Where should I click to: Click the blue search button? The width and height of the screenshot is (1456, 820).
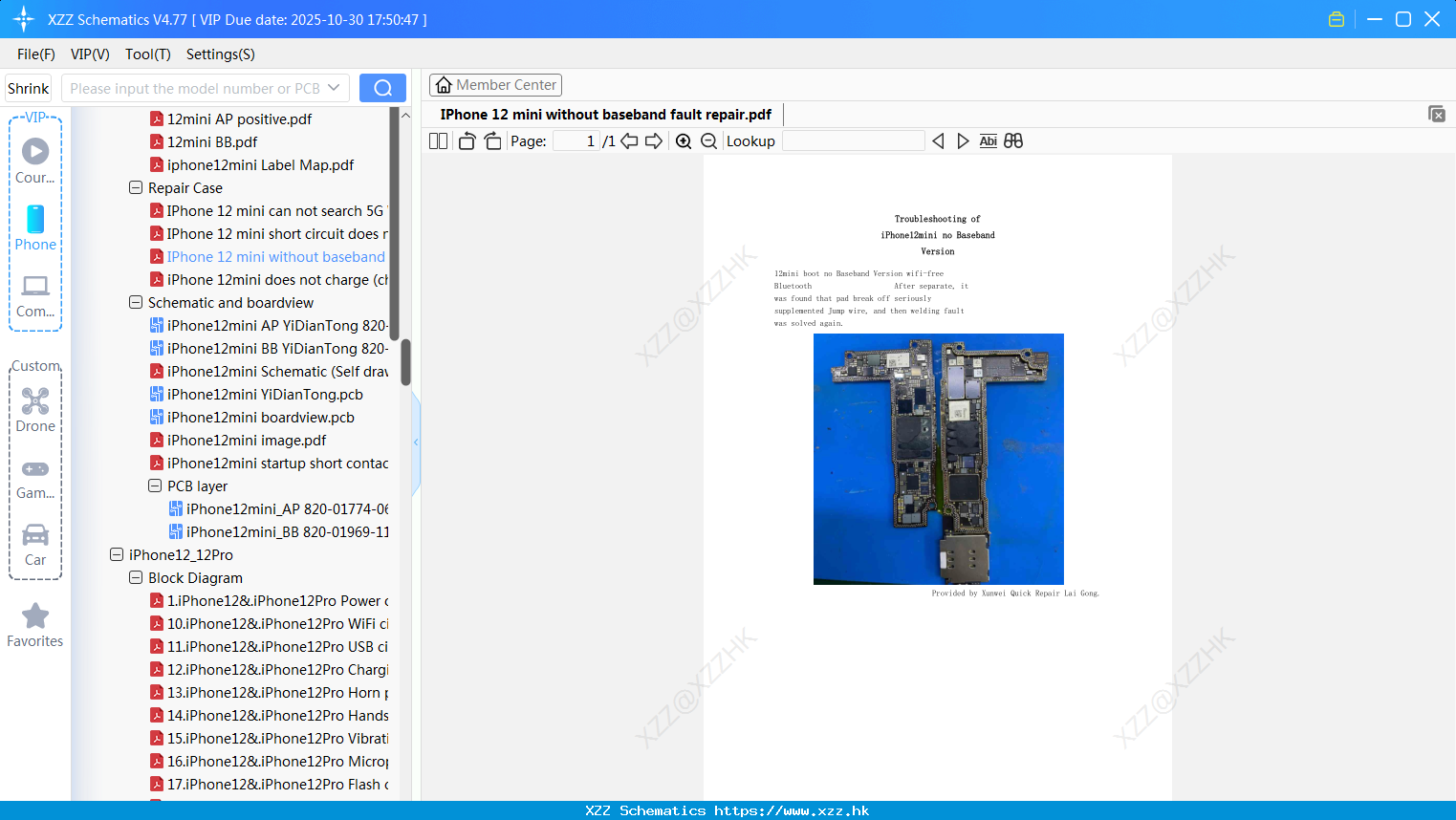(382, 88)
